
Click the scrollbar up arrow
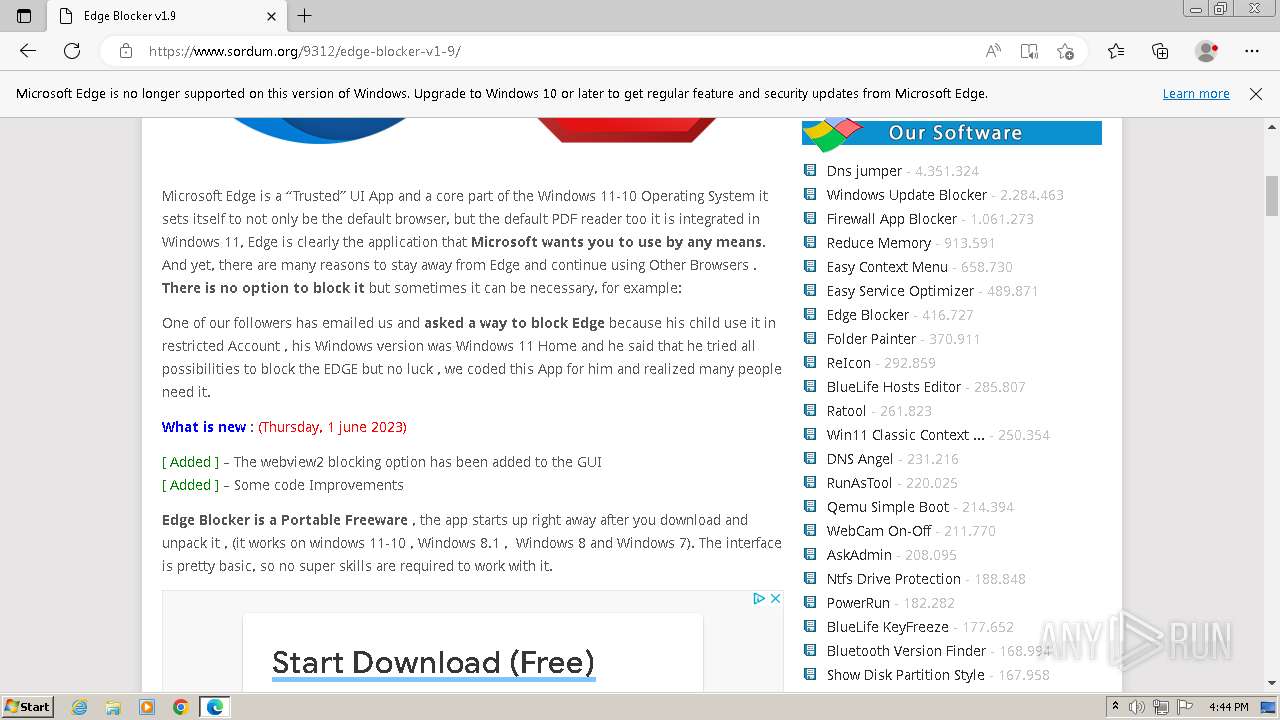click(x=1272, y=126)
